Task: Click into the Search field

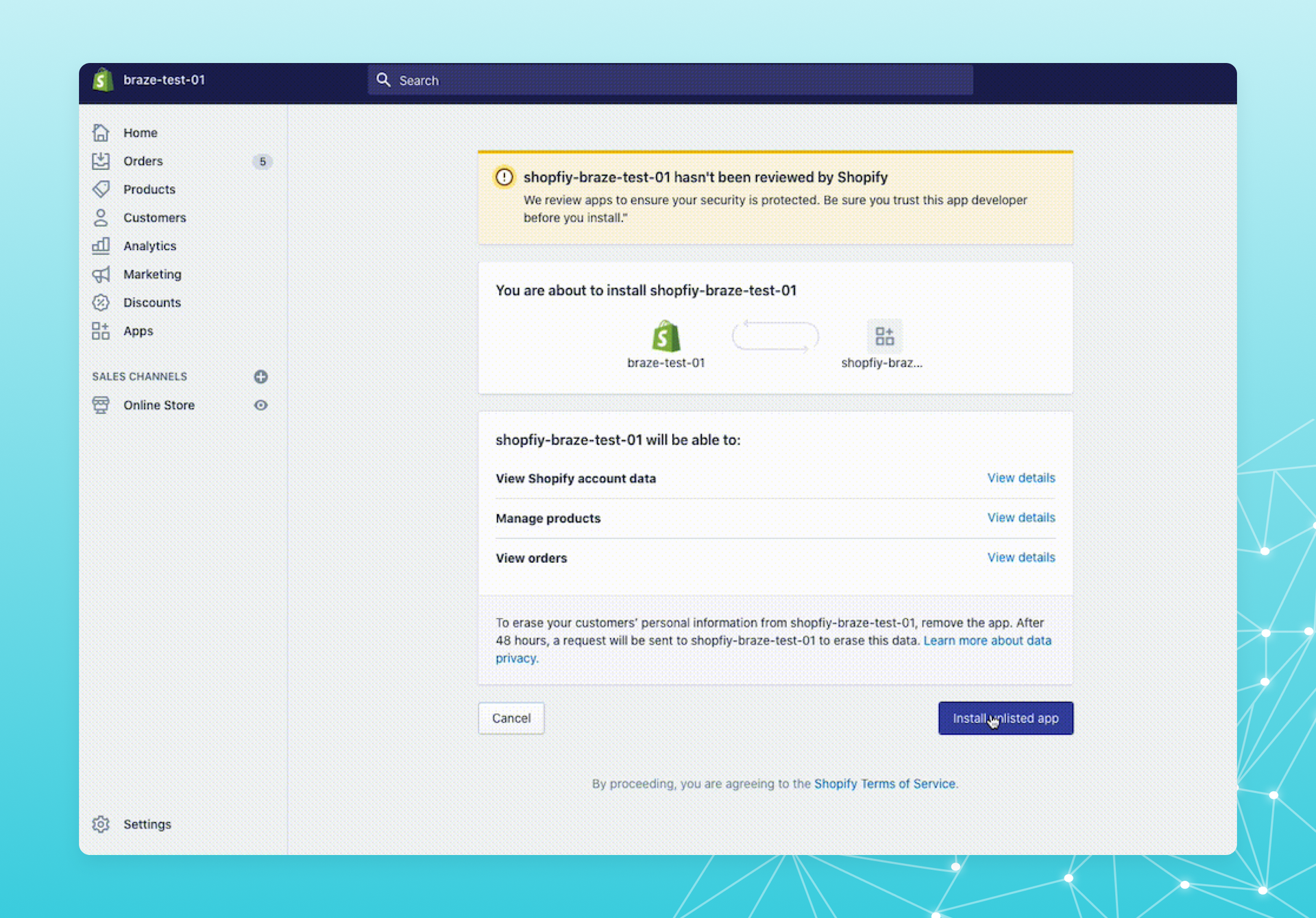Action: [670, 80]
